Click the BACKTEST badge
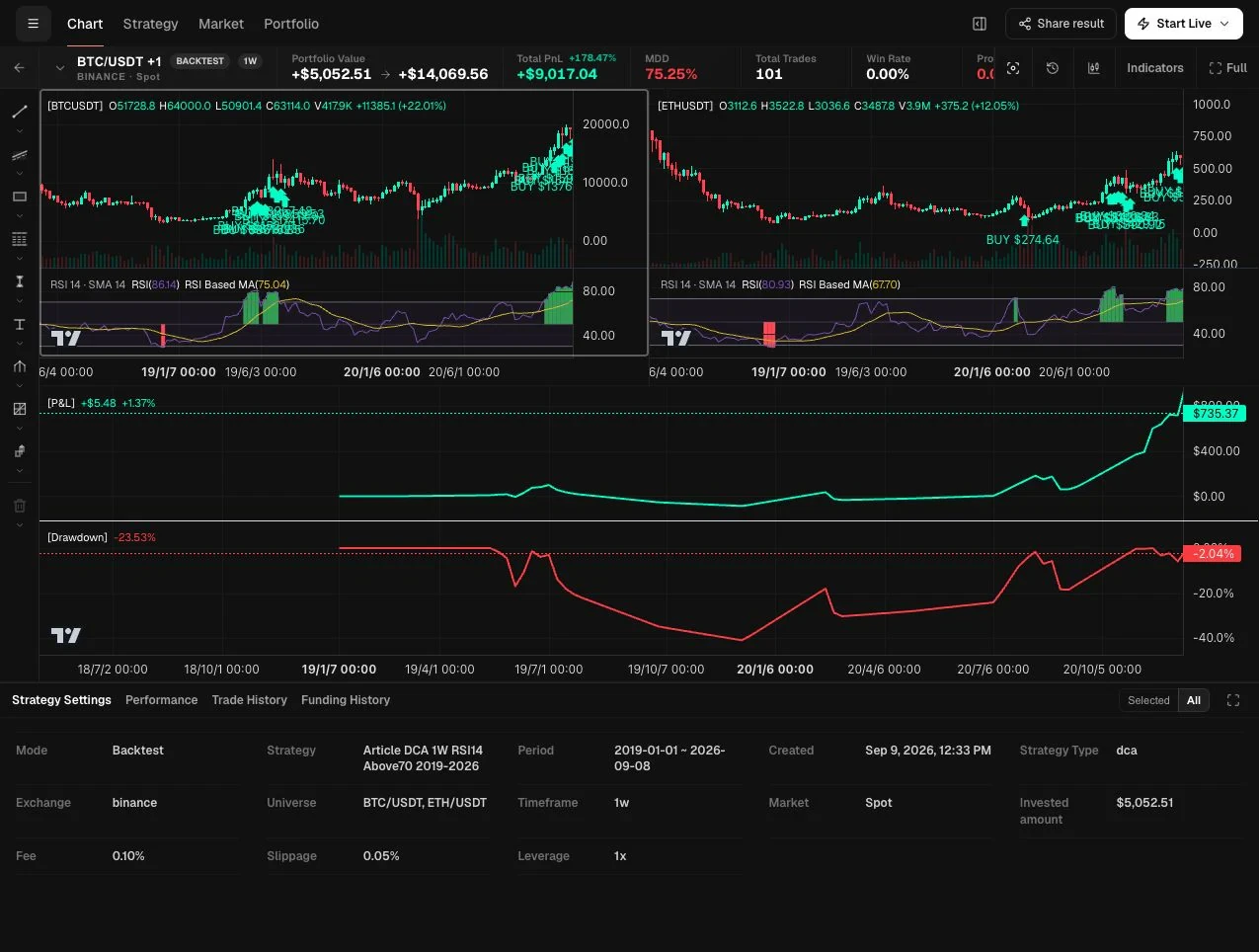Screen dimensions: 1259x952 tap(199, 61)
